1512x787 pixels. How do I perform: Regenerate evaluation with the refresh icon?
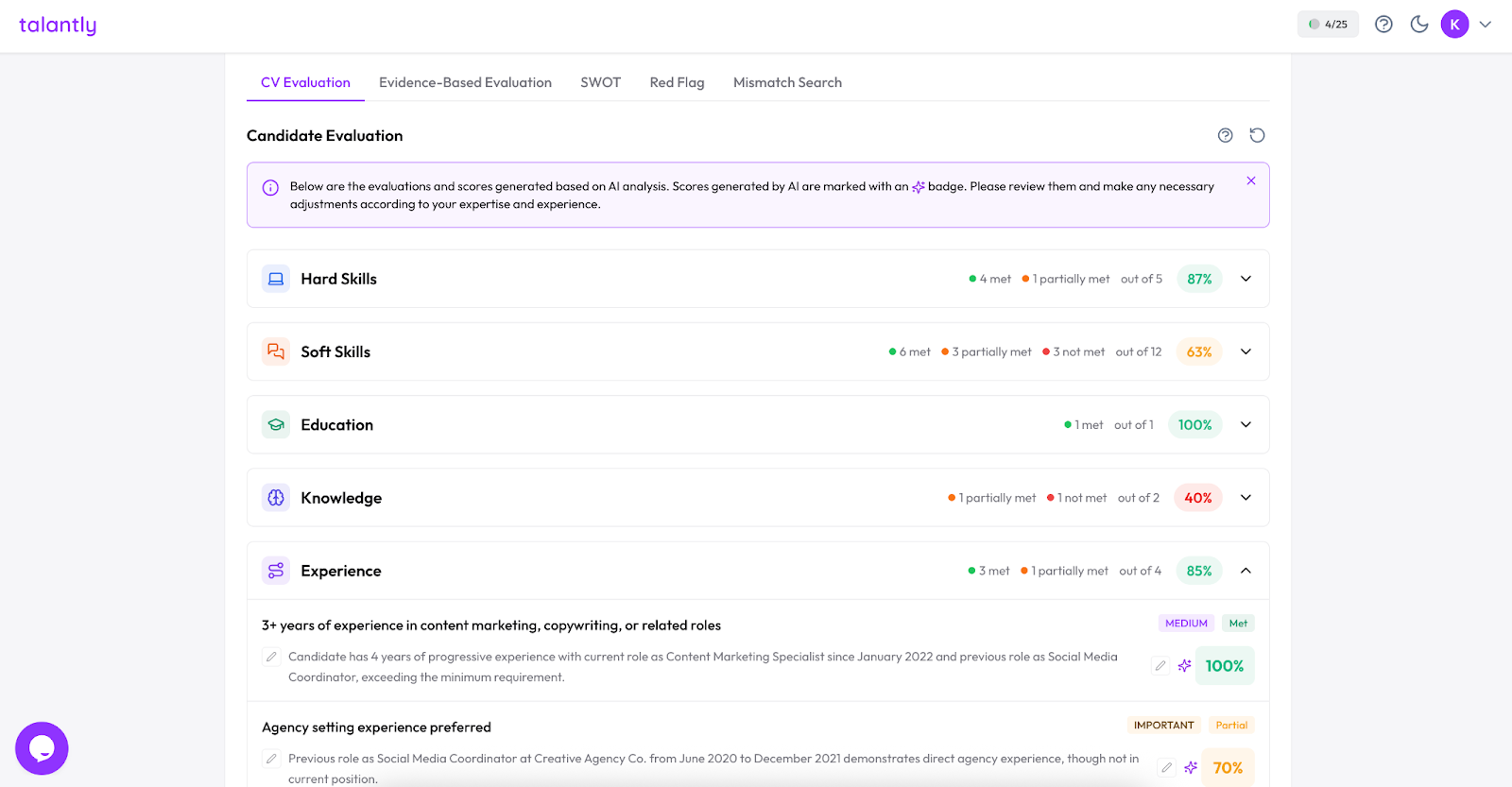[x=1257, y=135]
